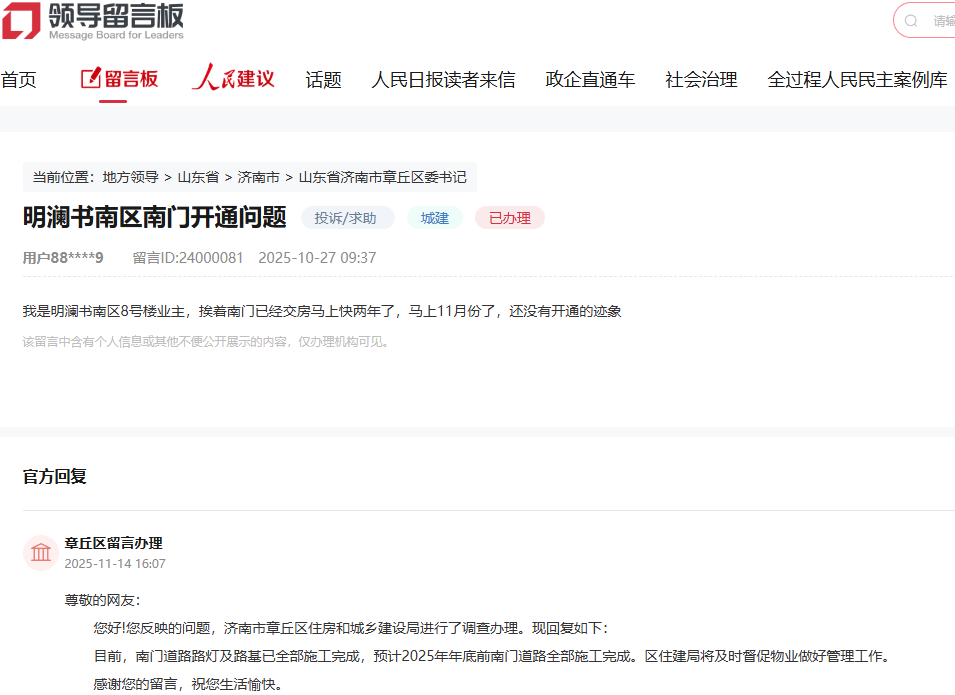Screen dimensions: 955x695
Task: Navigate to 山东省 in breadcrumb
Action: click(198, 177)
